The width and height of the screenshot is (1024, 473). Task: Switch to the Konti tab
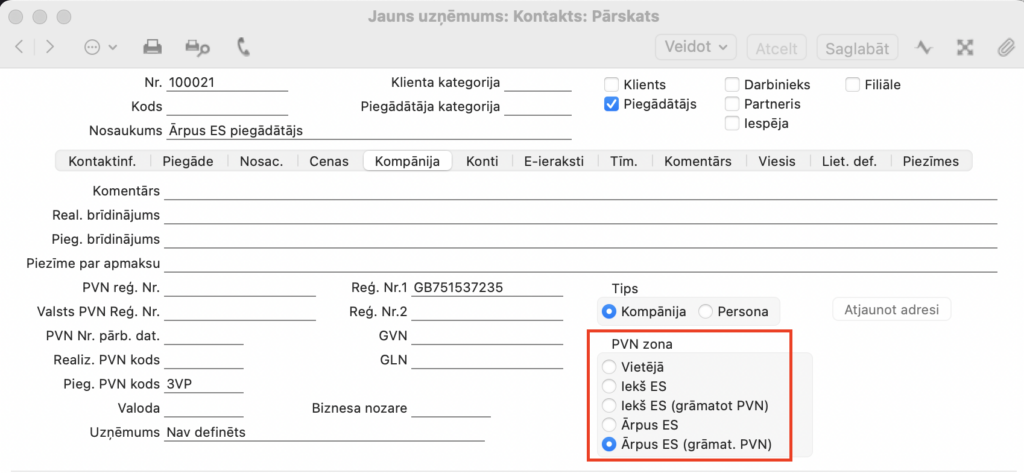coord(482,161)
